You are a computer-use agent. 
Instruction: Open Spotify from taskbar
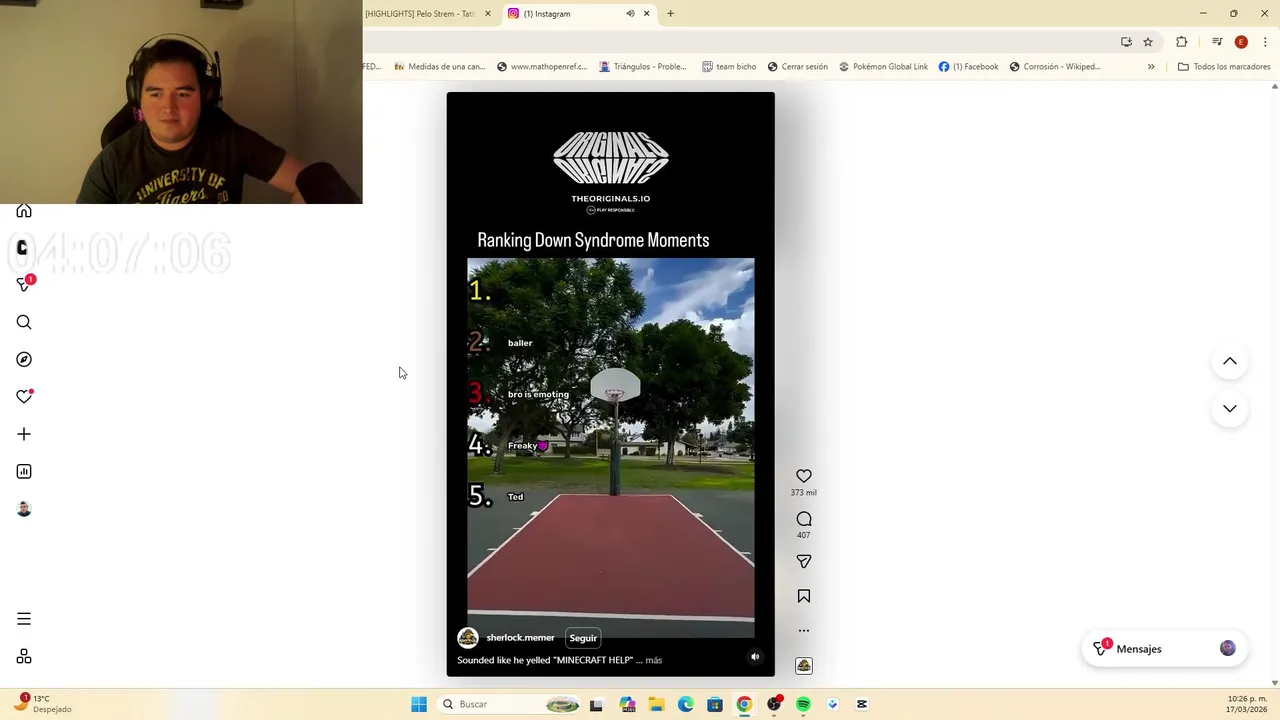pos(803,704)
